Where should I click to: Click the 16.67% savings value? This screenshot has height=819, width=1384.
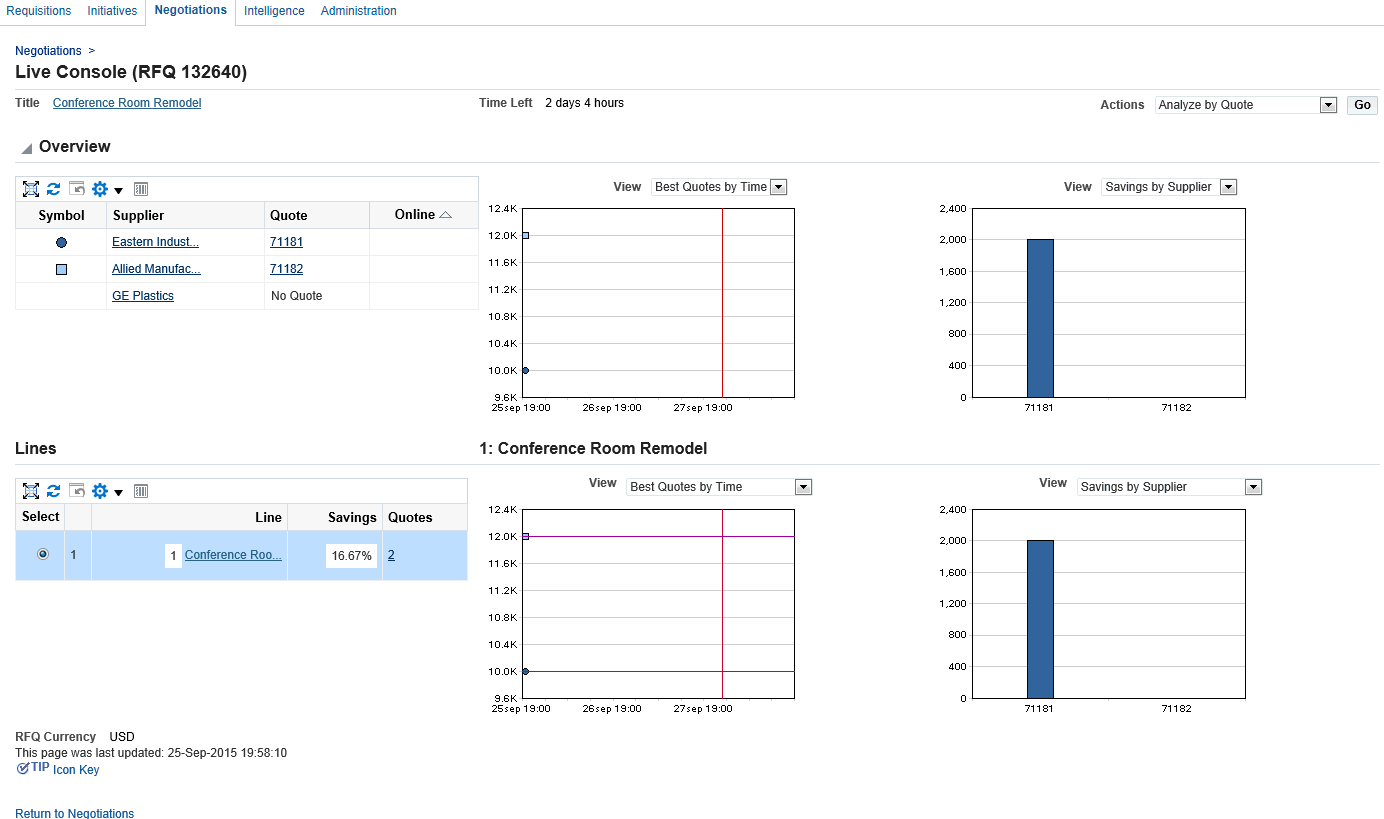(x=352, y=555)
